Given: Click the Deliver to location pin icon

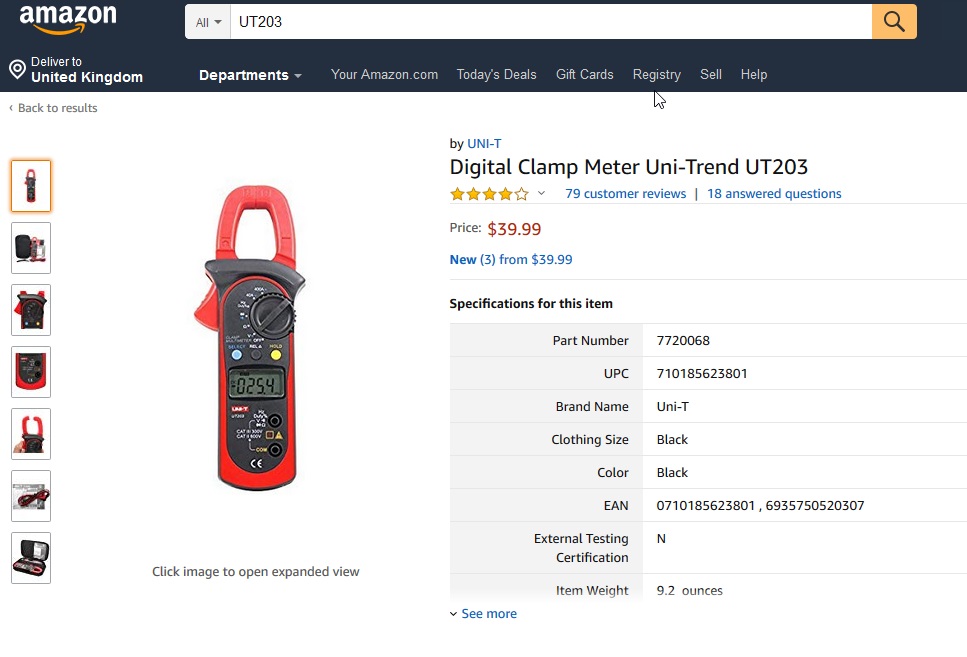Looking at the screenshot, I should [x=17, y=69].
